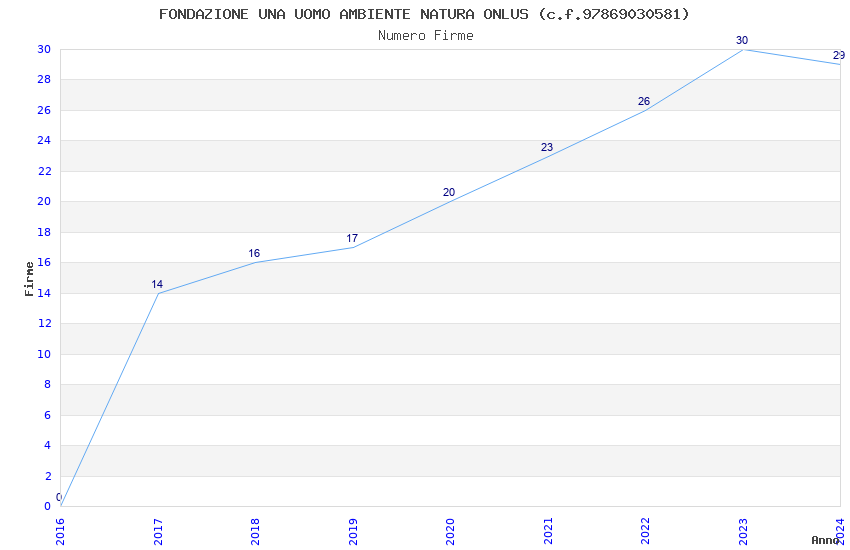Click the x-axis year 2017
The width and height of the screenshot is (850, 550).
point(158,532)
